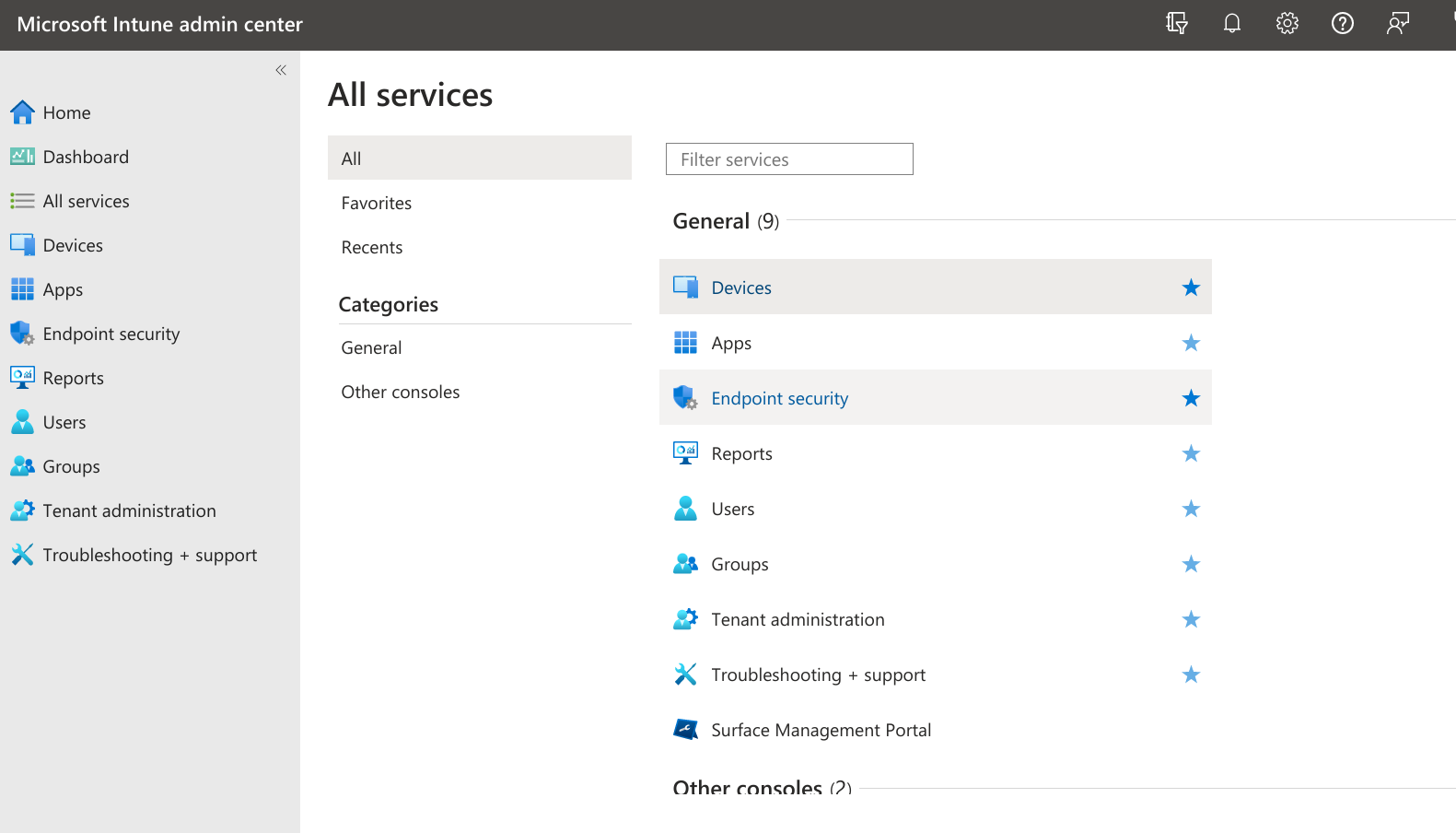Select the General category
Screen dimensions: 1456x833
pyautogui.click(x=480, y=347)
